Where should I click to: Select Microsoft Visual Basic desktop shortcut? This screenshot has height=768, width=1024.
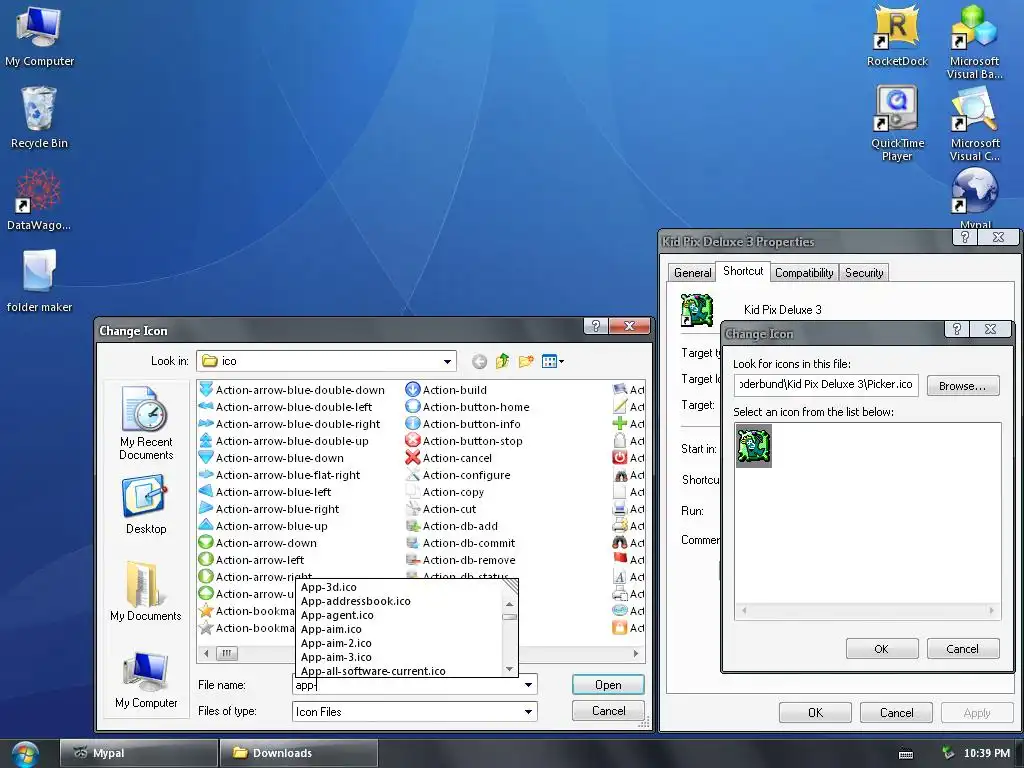point(974,42)
